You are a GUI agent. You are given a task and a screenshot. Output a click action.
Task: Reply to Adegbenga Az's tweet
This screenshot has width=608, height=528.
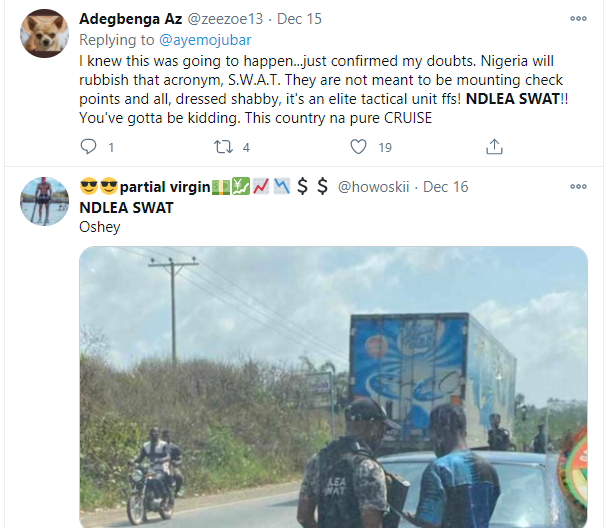88,147
